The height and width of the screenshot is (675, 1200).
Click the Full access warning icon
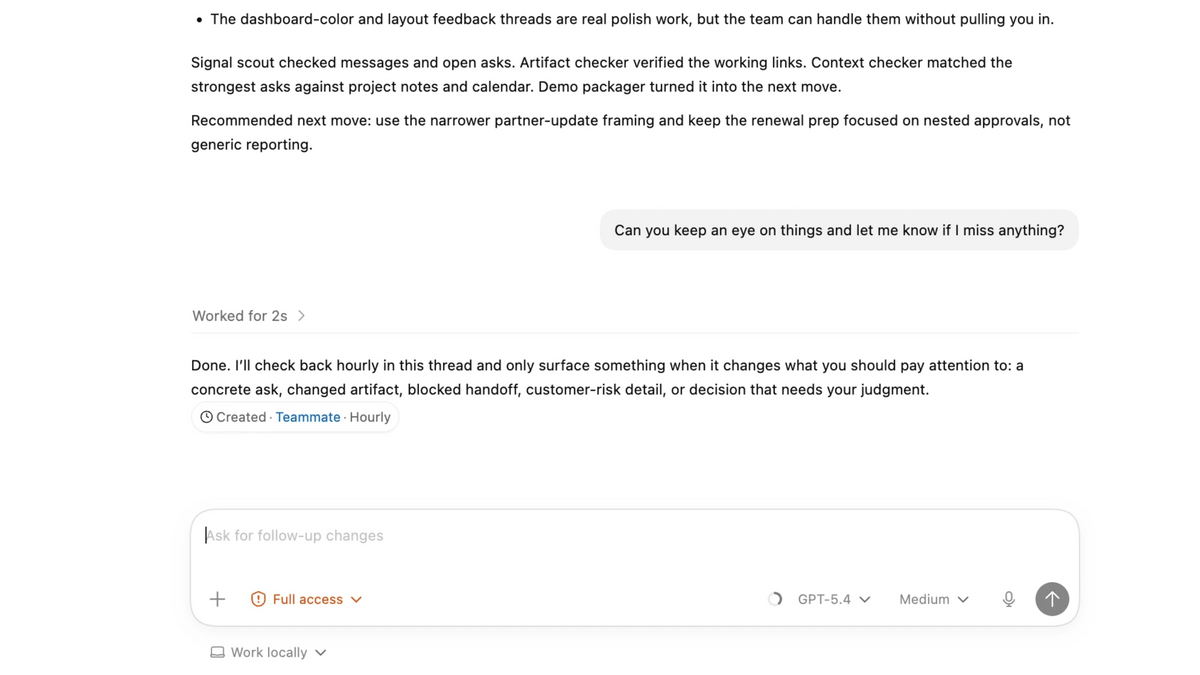click(258, 599)
